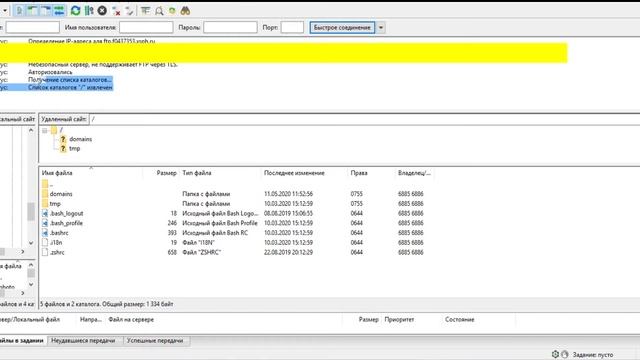Focus the Порт input field

[292, 27]
